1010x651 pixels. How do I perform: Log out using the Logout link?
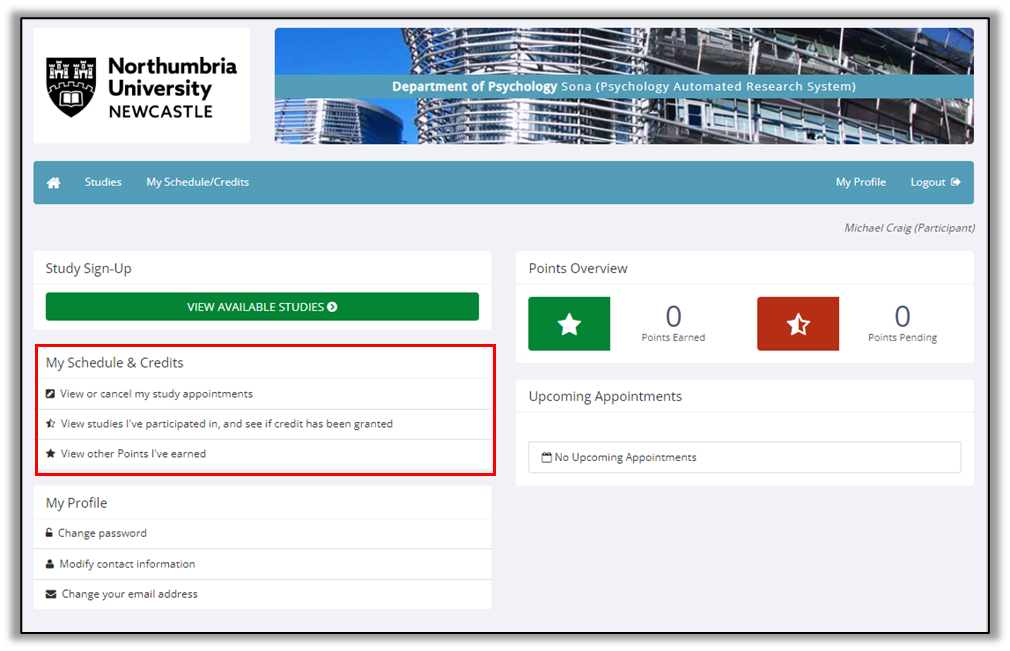(934, 182)
